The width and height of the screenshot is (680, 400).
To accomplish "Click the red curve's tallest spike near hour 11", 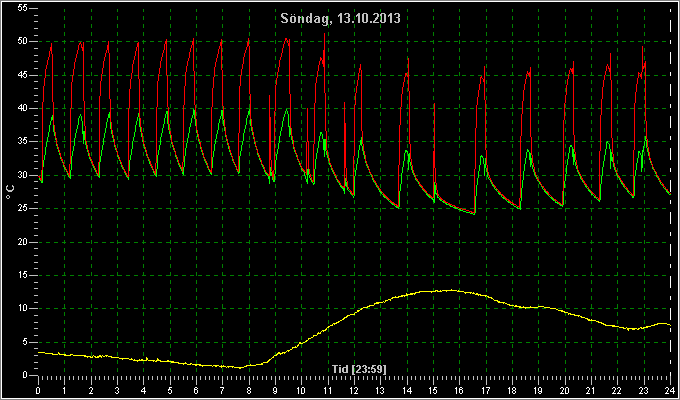I will 324,35.
